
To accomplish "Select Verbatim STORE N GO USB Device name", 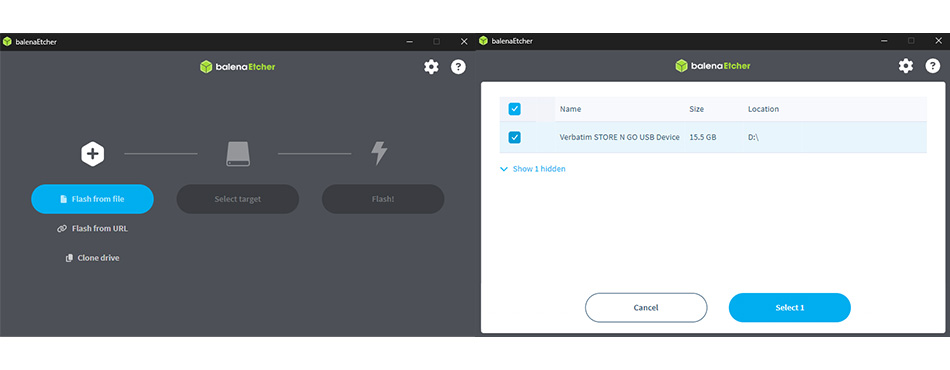I will 619,137.
